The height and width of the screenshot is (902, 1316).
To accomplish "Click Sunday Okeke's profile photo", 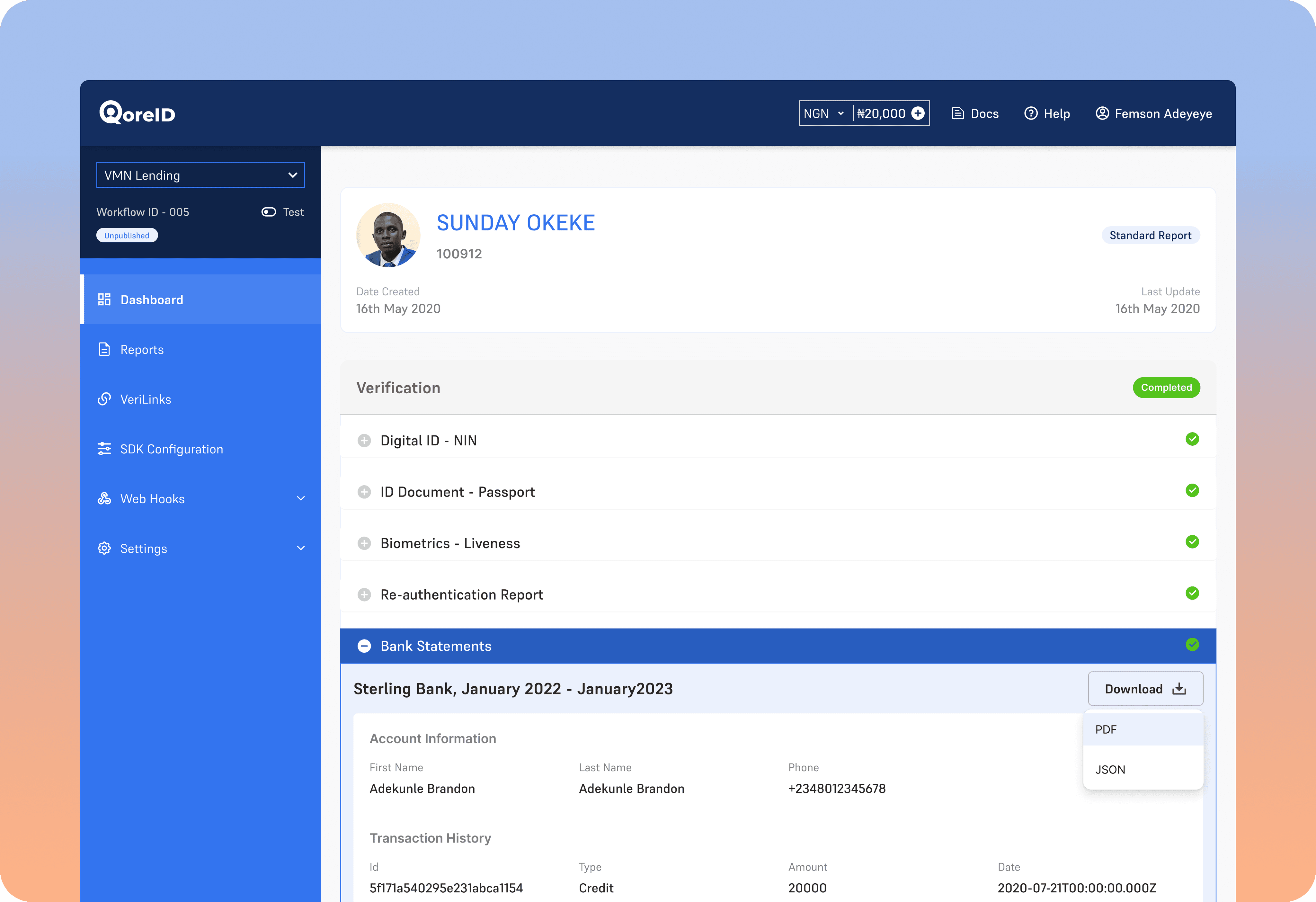I will [388, 235].
